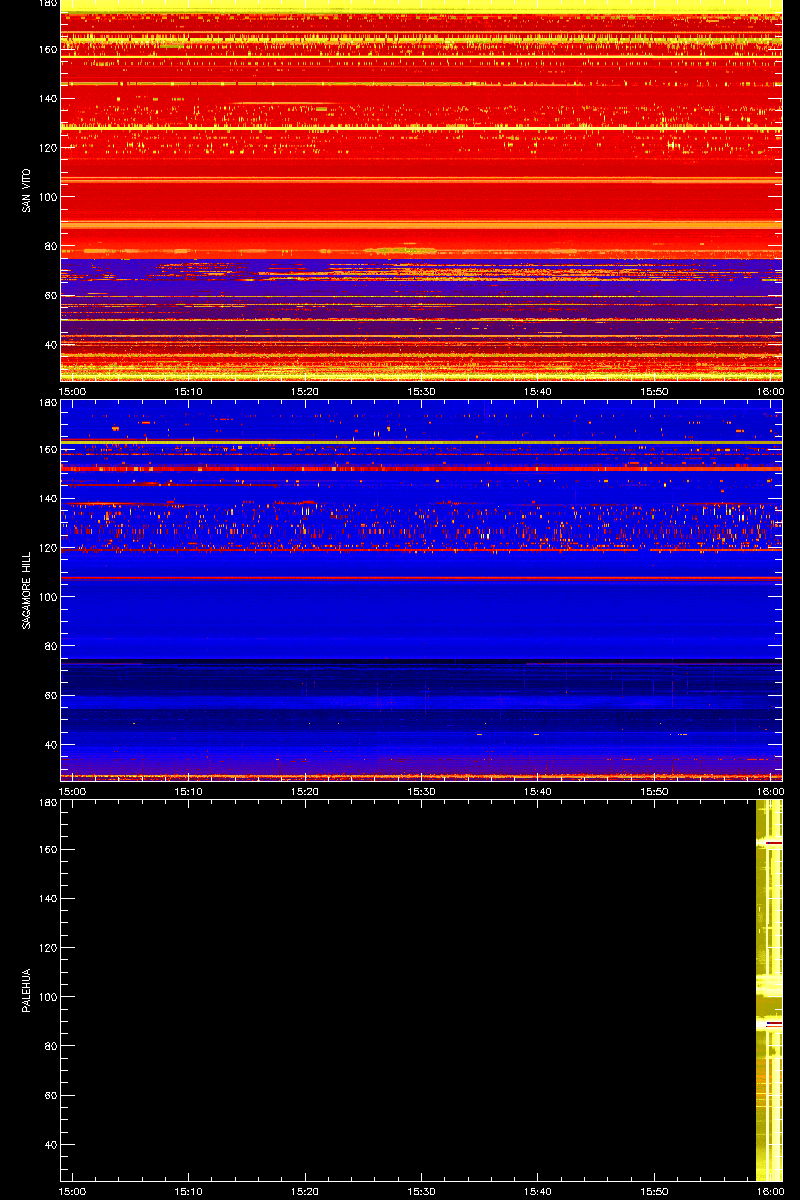Screen dimensions: 800x1200
Task: Choose 100 frequency tick on Palehua axis
Action: point(47,997)
